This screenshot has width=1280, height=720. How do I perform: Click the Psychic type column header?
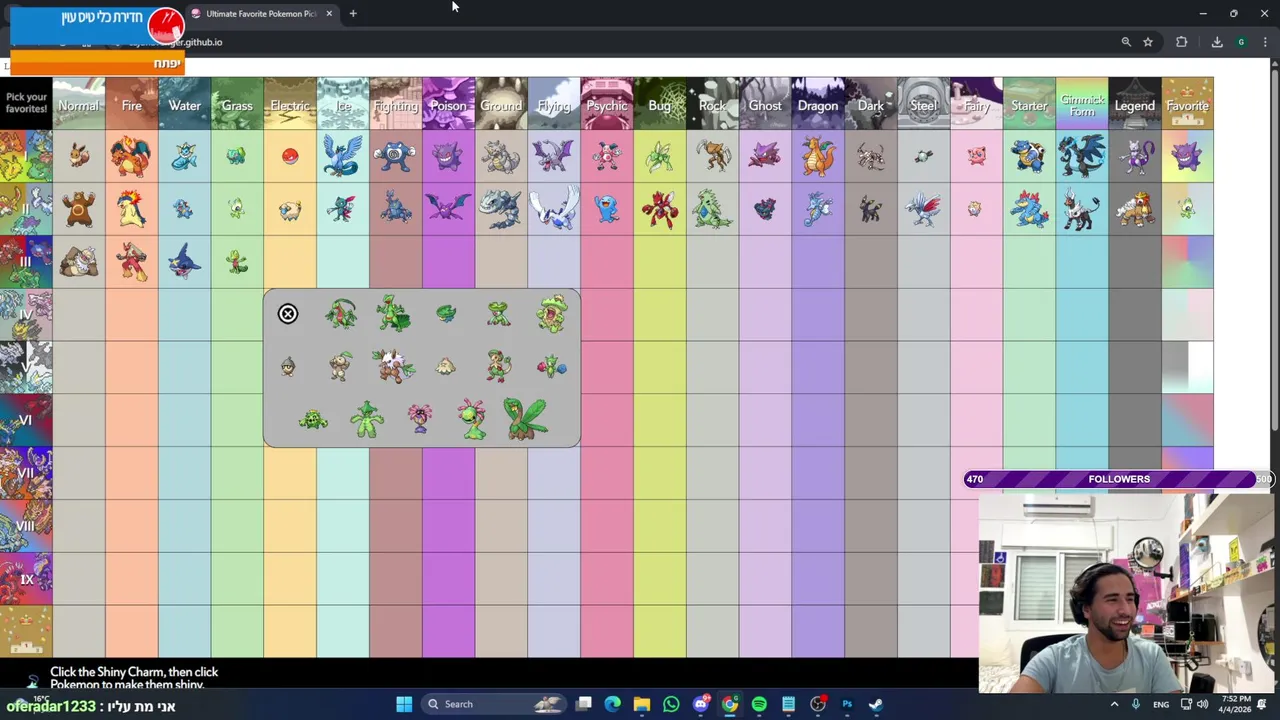pyautogui.click(x=607, y=104)
